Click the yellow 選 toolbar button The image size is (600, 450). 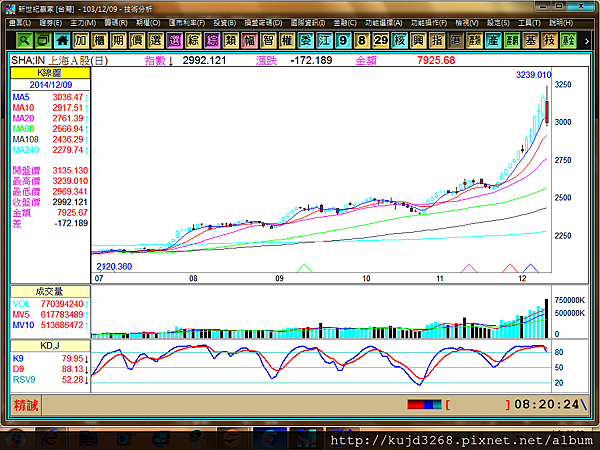(156, 40)
